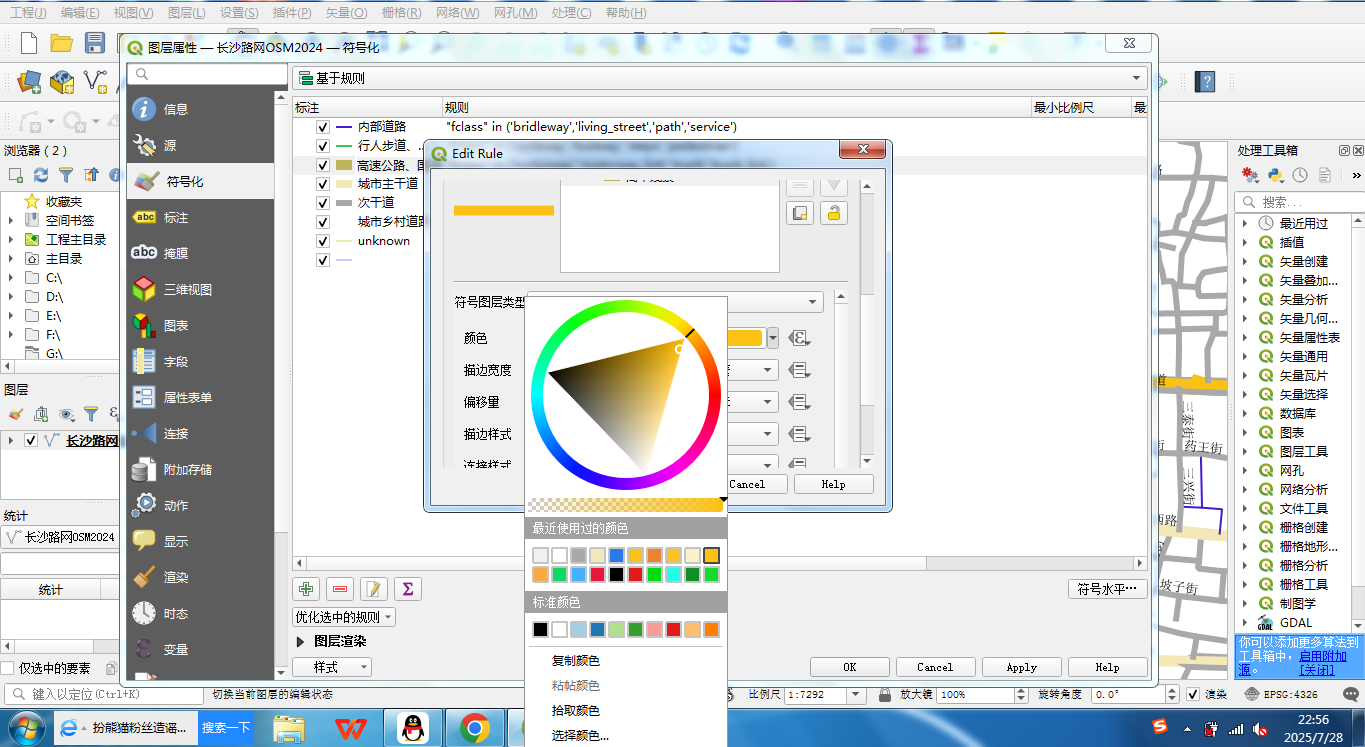Image resolution: width=1365 pixels, height=747 pixels.
Task: Open the 符号图层类型 dropdown
Action: click(x=675, y=301)
